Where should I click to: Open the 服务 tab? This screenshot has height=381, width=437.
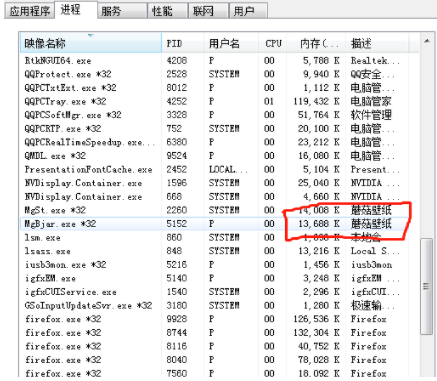coord(122,11)
